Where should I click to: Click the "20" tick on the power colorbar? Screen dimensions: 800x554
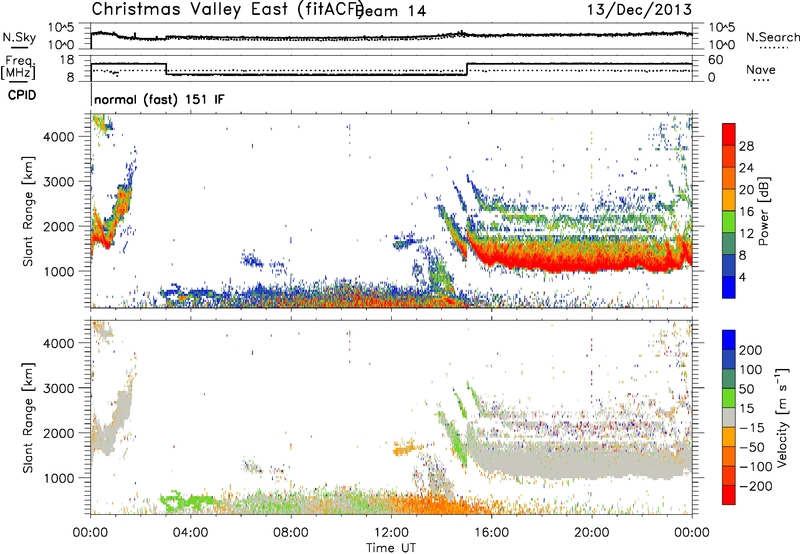pyautogui.click(x=746, y=190)
